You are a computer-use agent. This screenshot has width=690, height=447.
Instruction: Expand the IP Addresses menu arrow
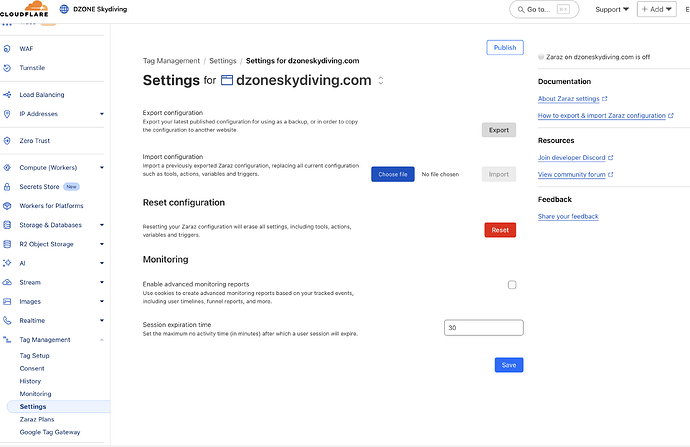[102, 114]
